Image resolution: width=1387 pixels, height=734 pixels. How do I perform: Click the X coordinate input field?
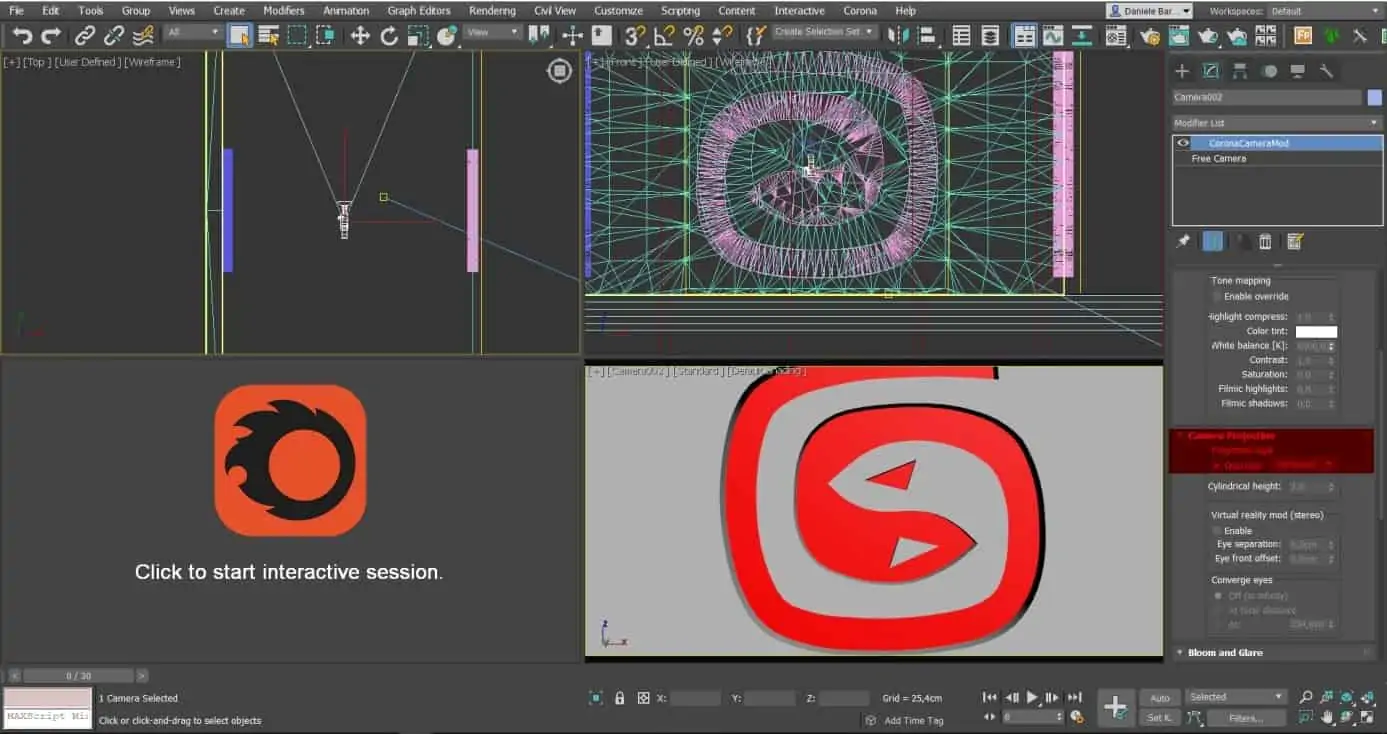[x=695, y=698]
